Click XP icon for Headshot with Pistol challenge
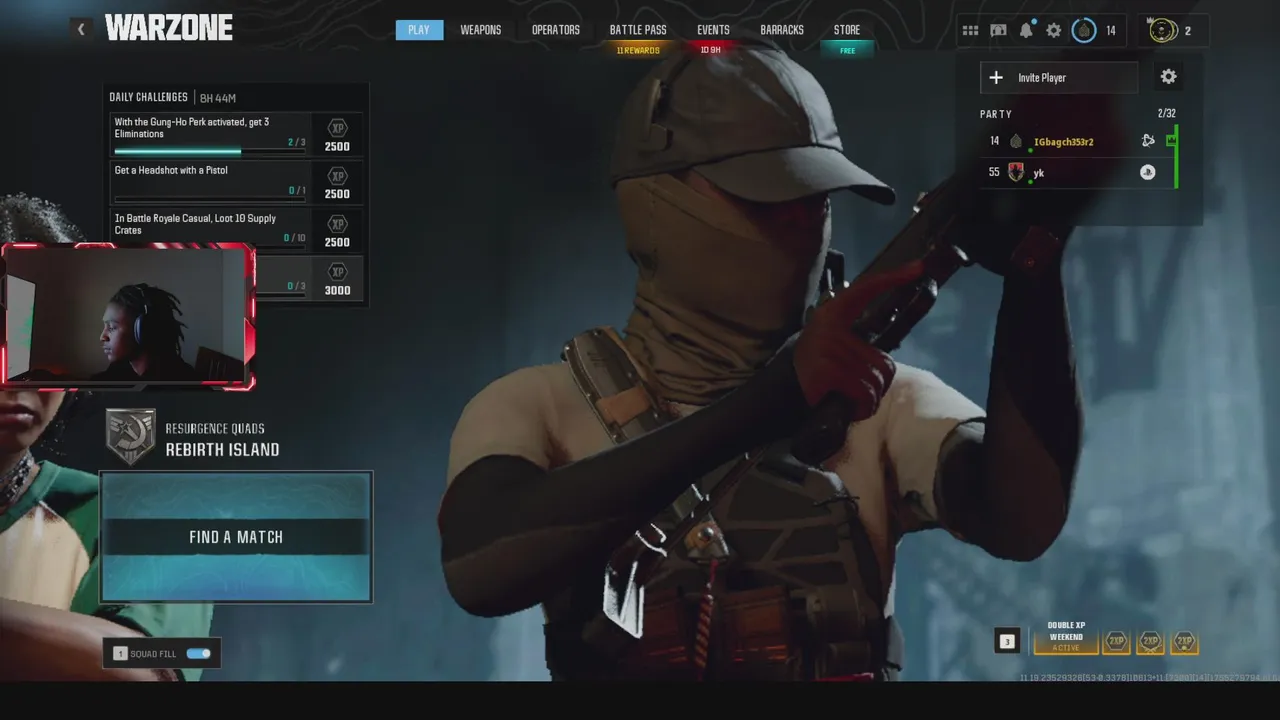This screenshot has width=1280, height=720. pos(338,175)
